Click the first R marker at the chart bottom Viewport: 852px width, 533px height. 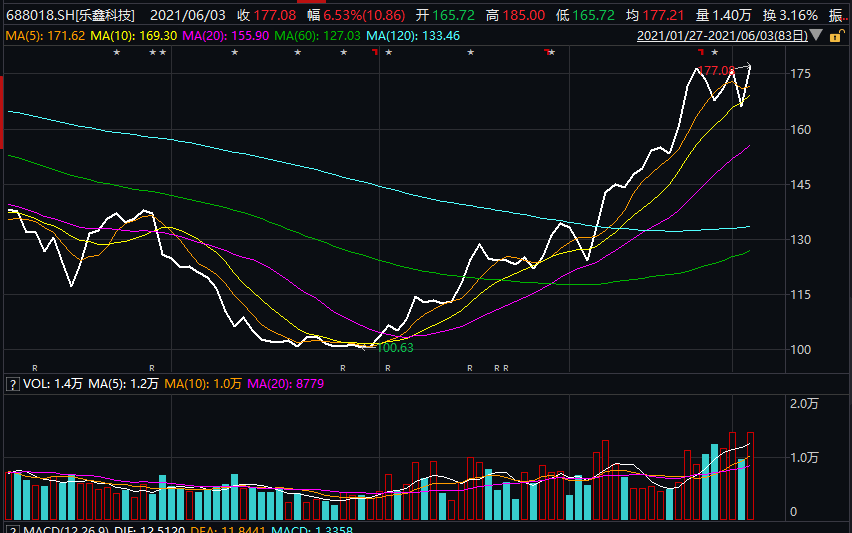tap(35, 368)
